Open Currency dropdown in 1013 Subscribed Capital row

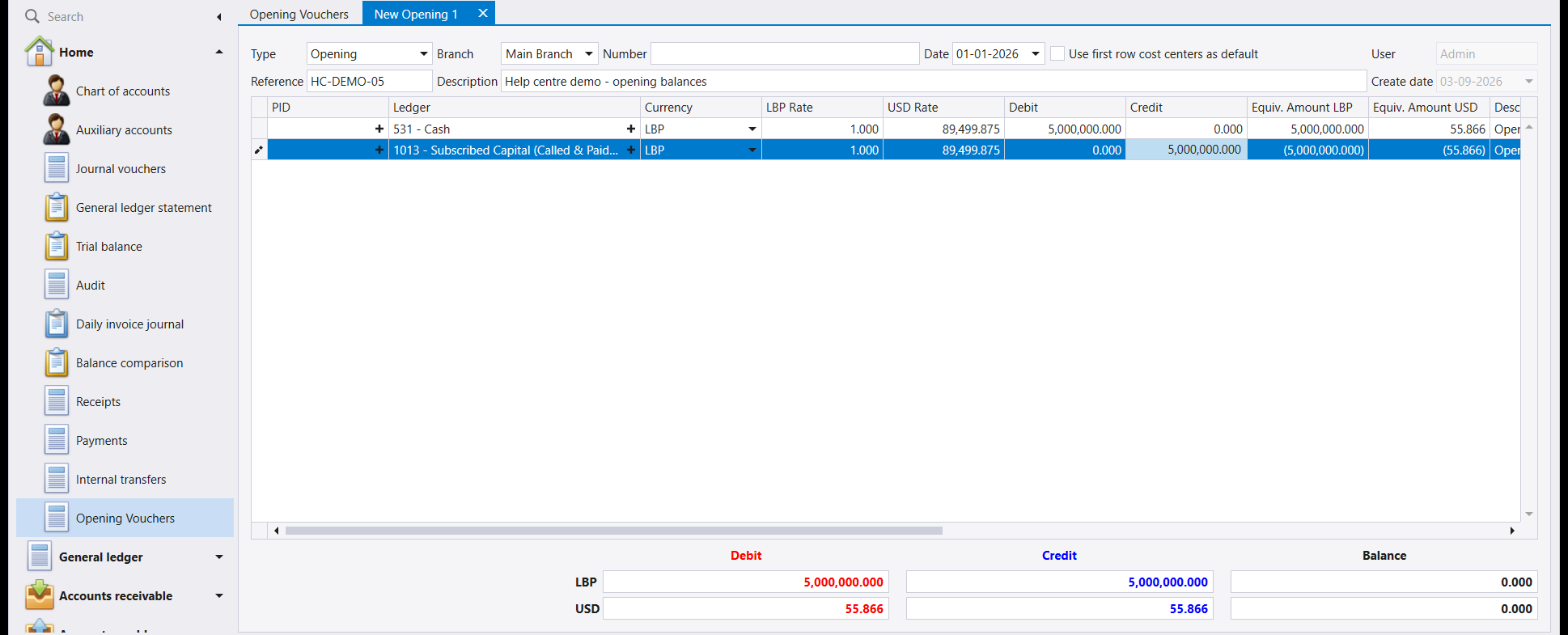pyautogui.click(x=752, y=150)
